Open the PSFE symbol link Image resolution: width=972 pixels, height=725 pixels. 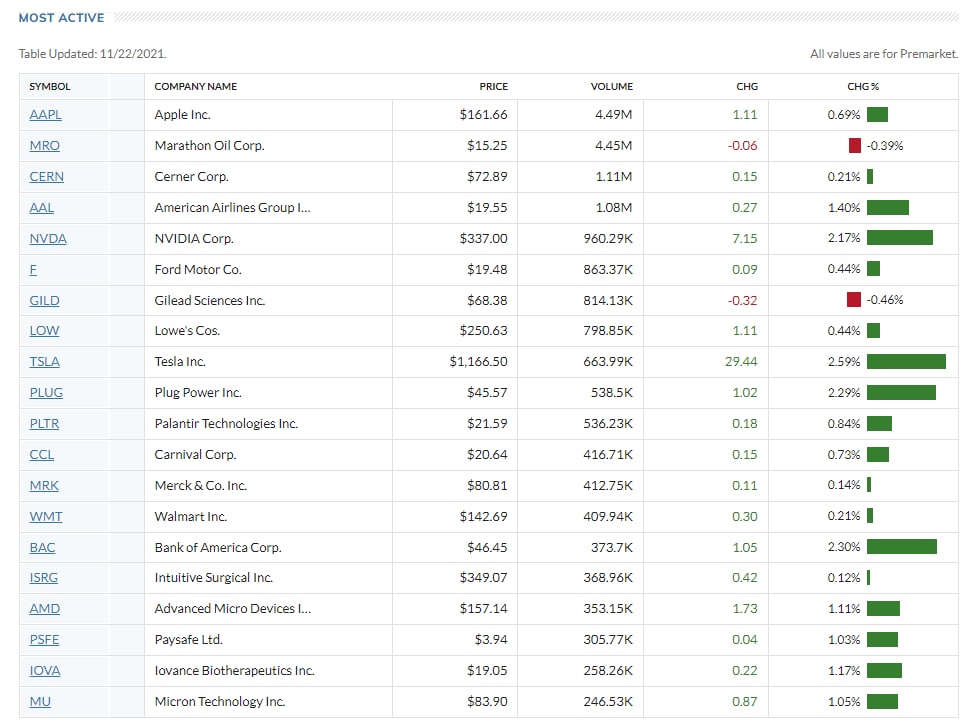44,639
